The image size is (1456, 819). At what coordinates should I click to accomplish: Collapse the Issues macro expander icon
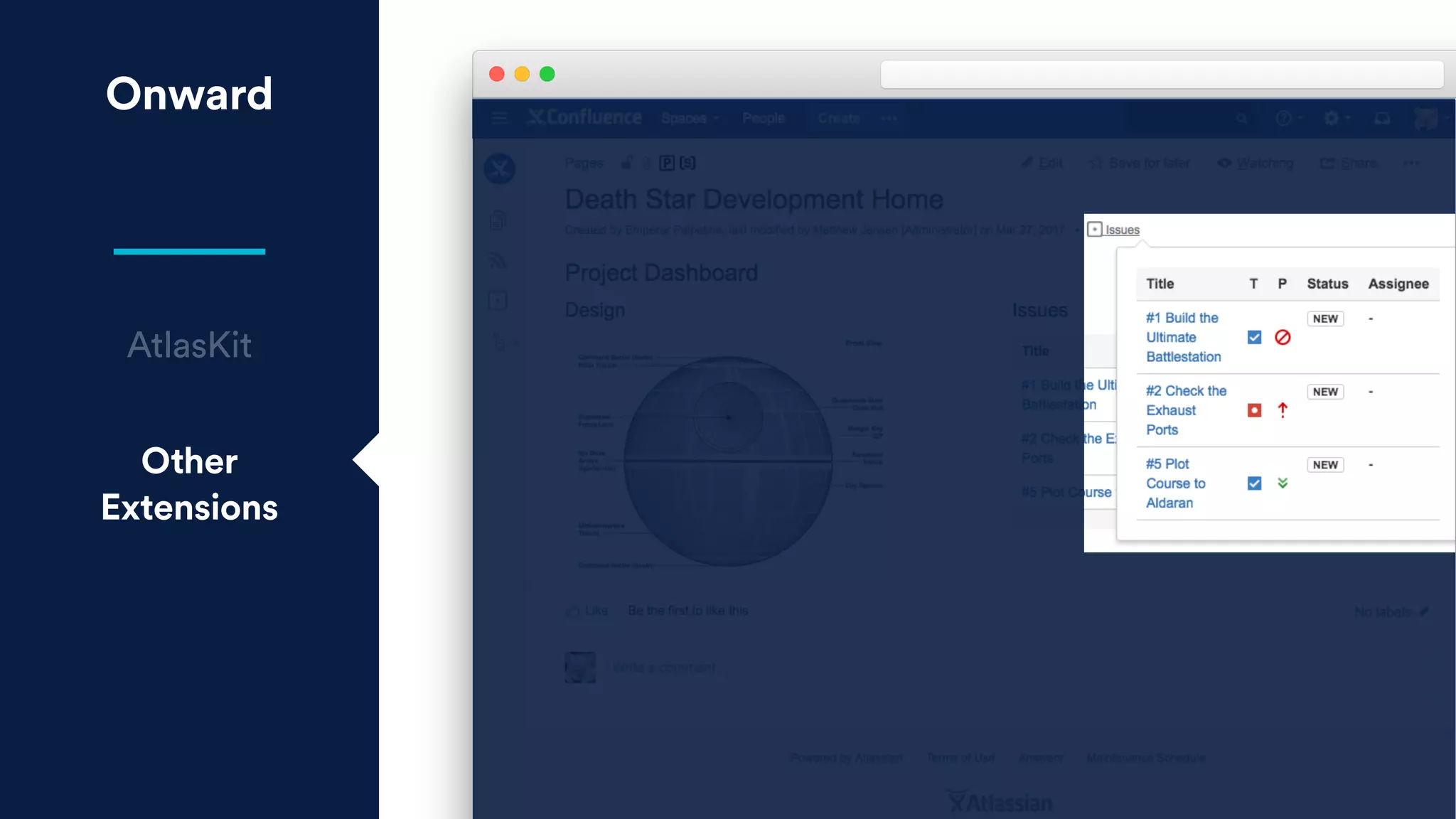tap(1095, 229)
